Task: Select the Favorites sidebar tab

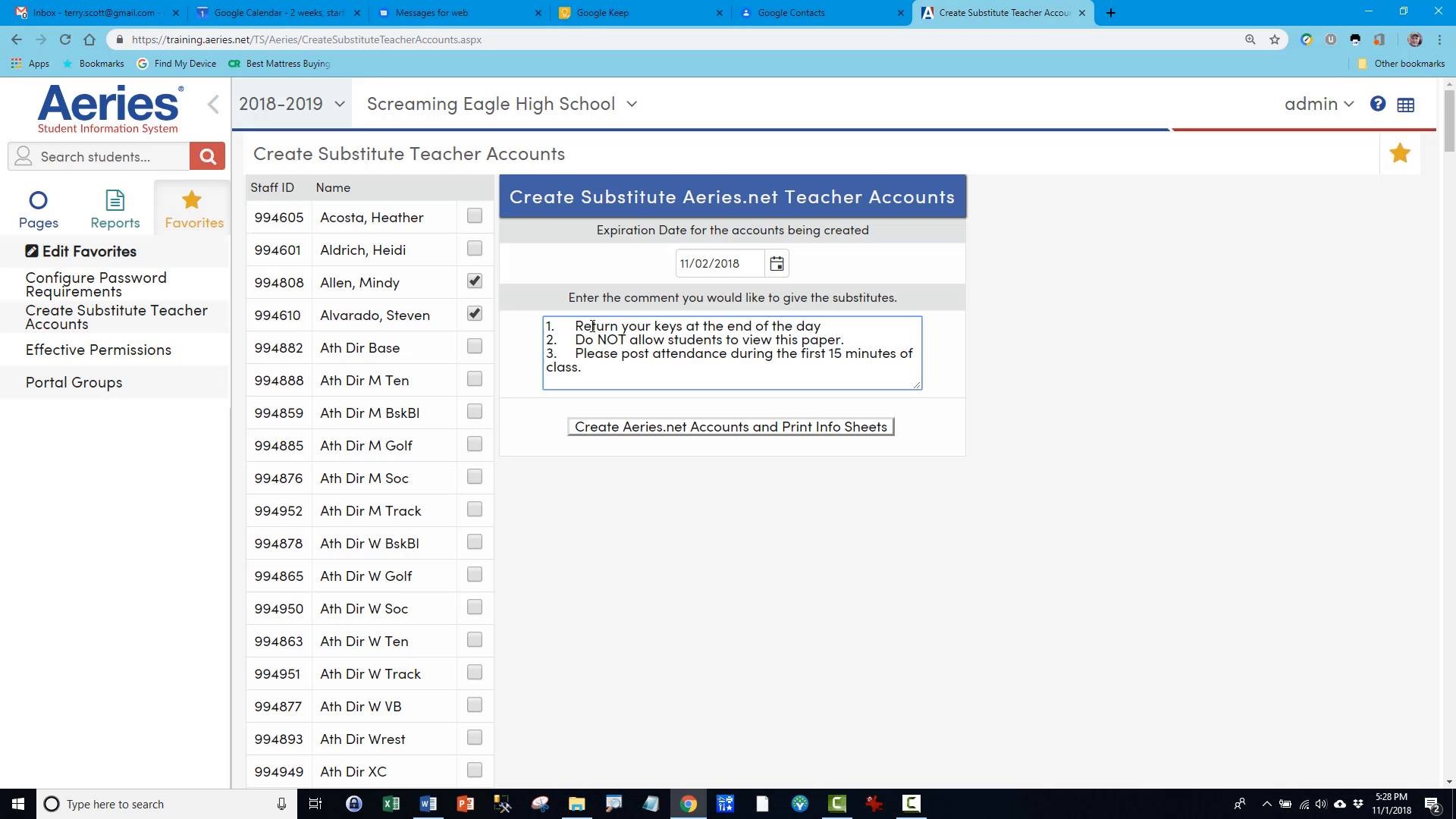Action: coord(193,209)
